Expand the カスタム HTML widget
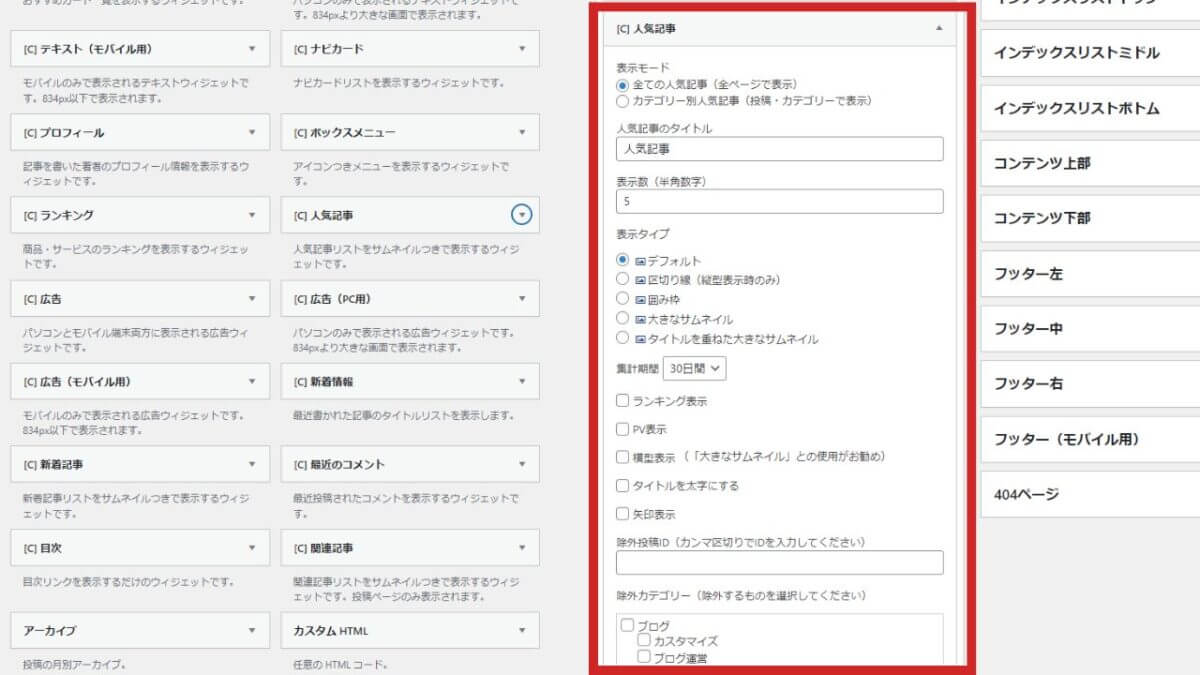The height and width of the screenshot is (675, 1200). (520, 630)
